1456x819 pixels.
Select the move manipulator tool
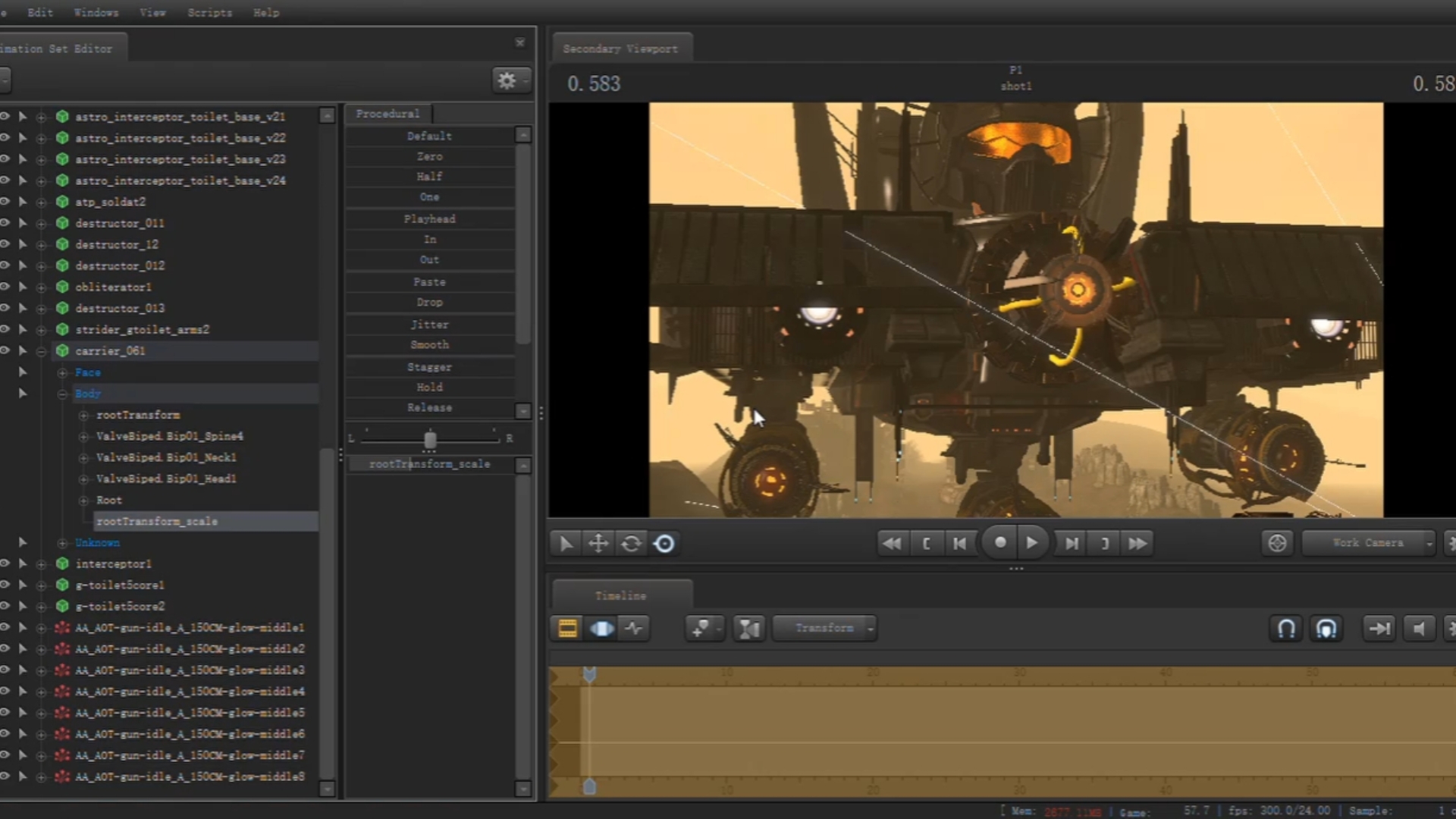coord(598,544)
